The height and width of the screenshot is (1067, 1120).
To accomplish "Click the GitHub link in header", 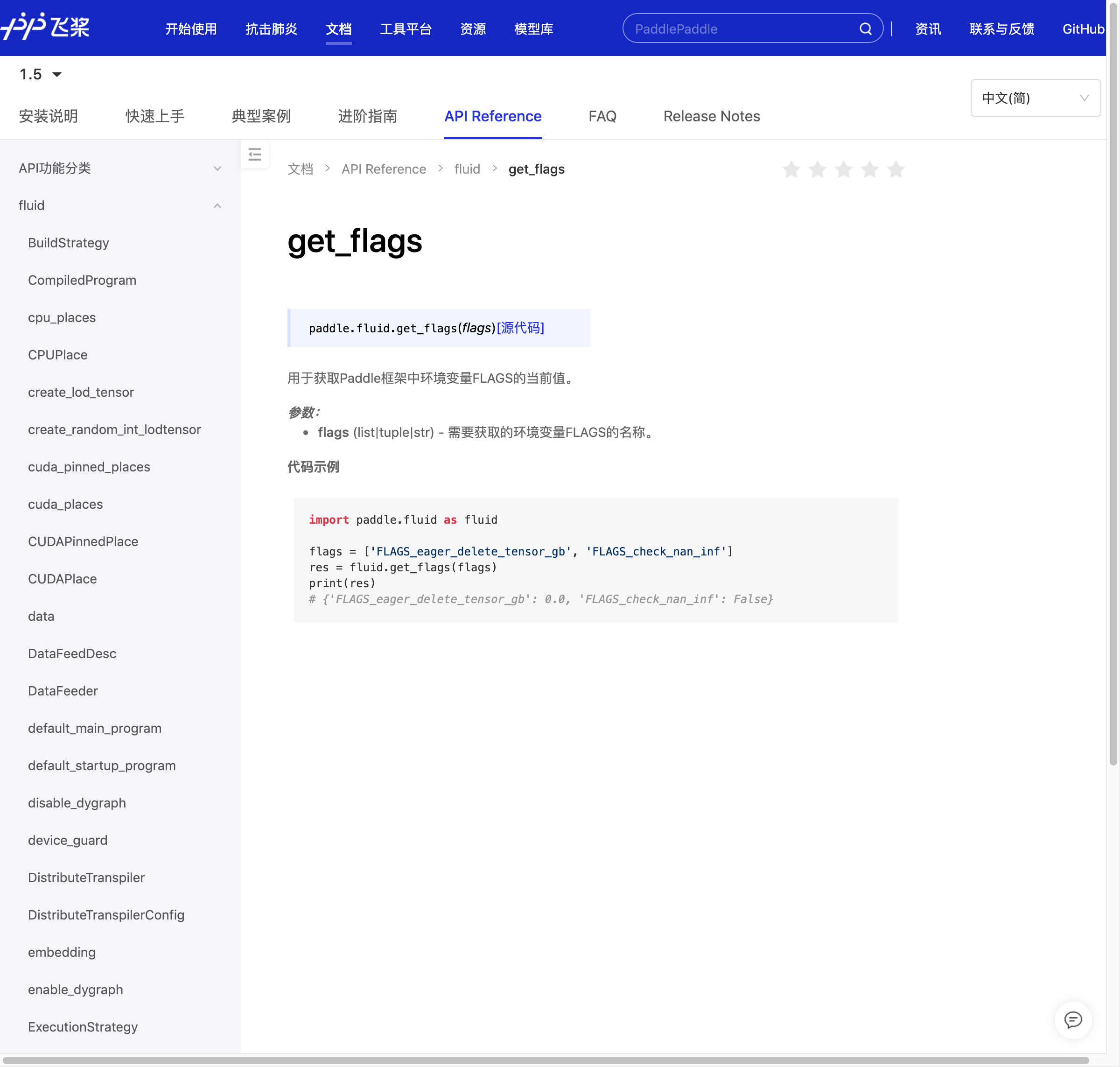I will pos(1083,29).
